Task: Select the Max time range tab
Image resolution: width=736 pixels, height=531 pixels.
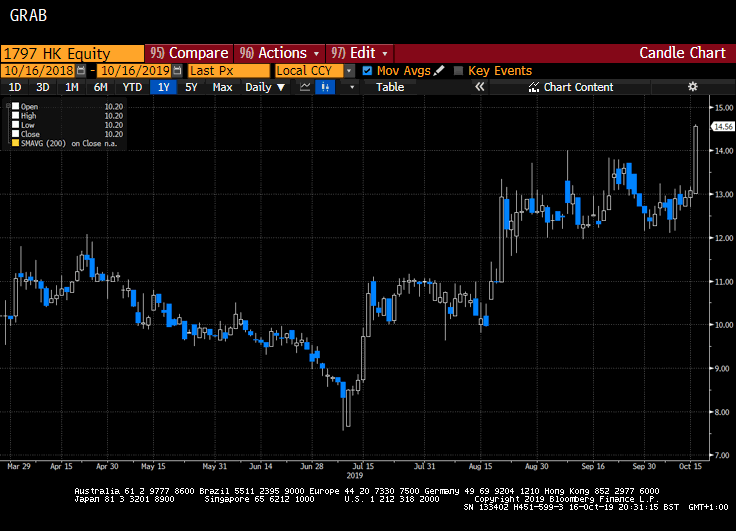Action: click(x=222, y=87)
